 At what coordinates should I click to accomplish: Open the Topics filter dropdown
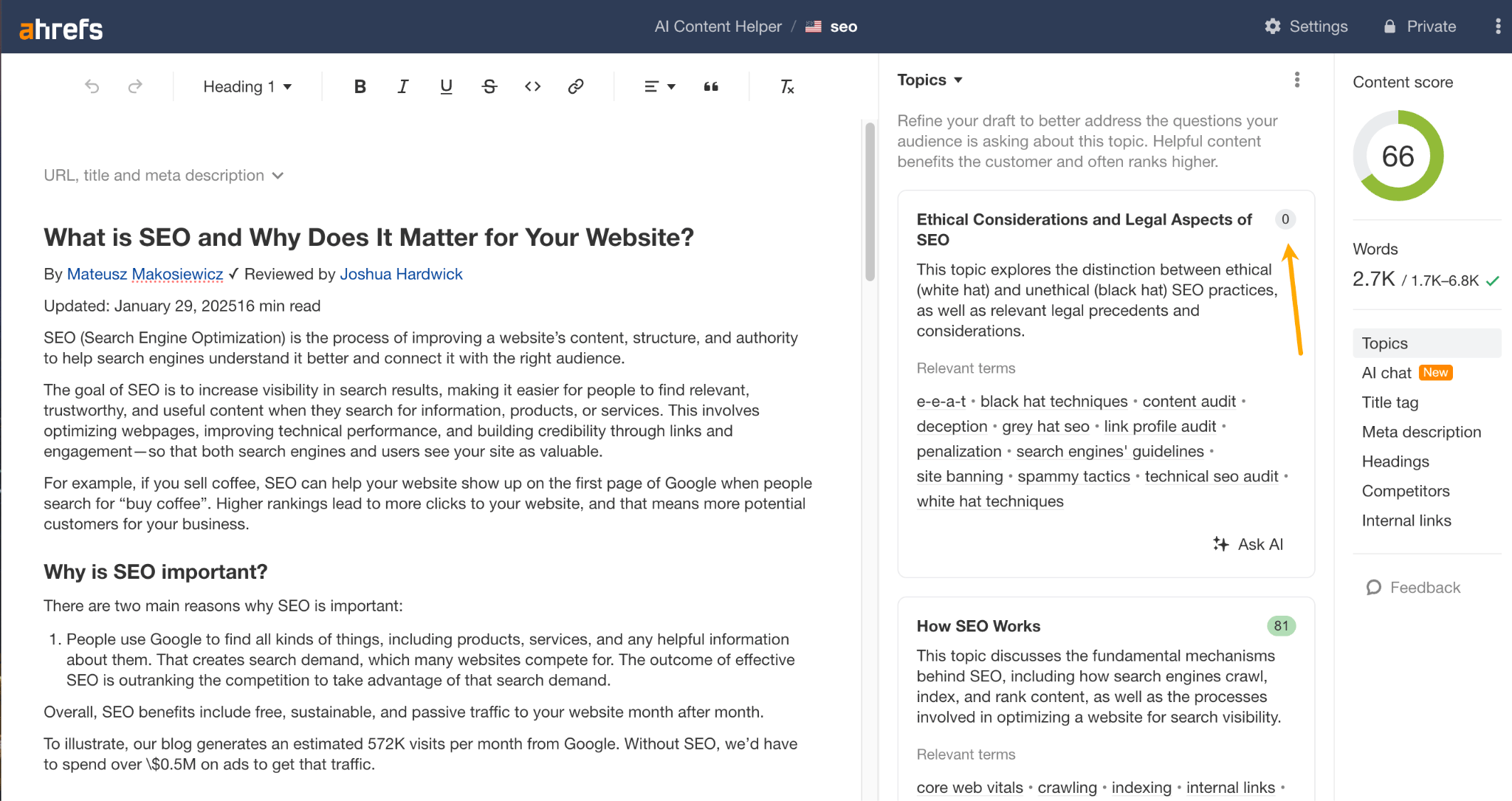click(x=929, y=80)
